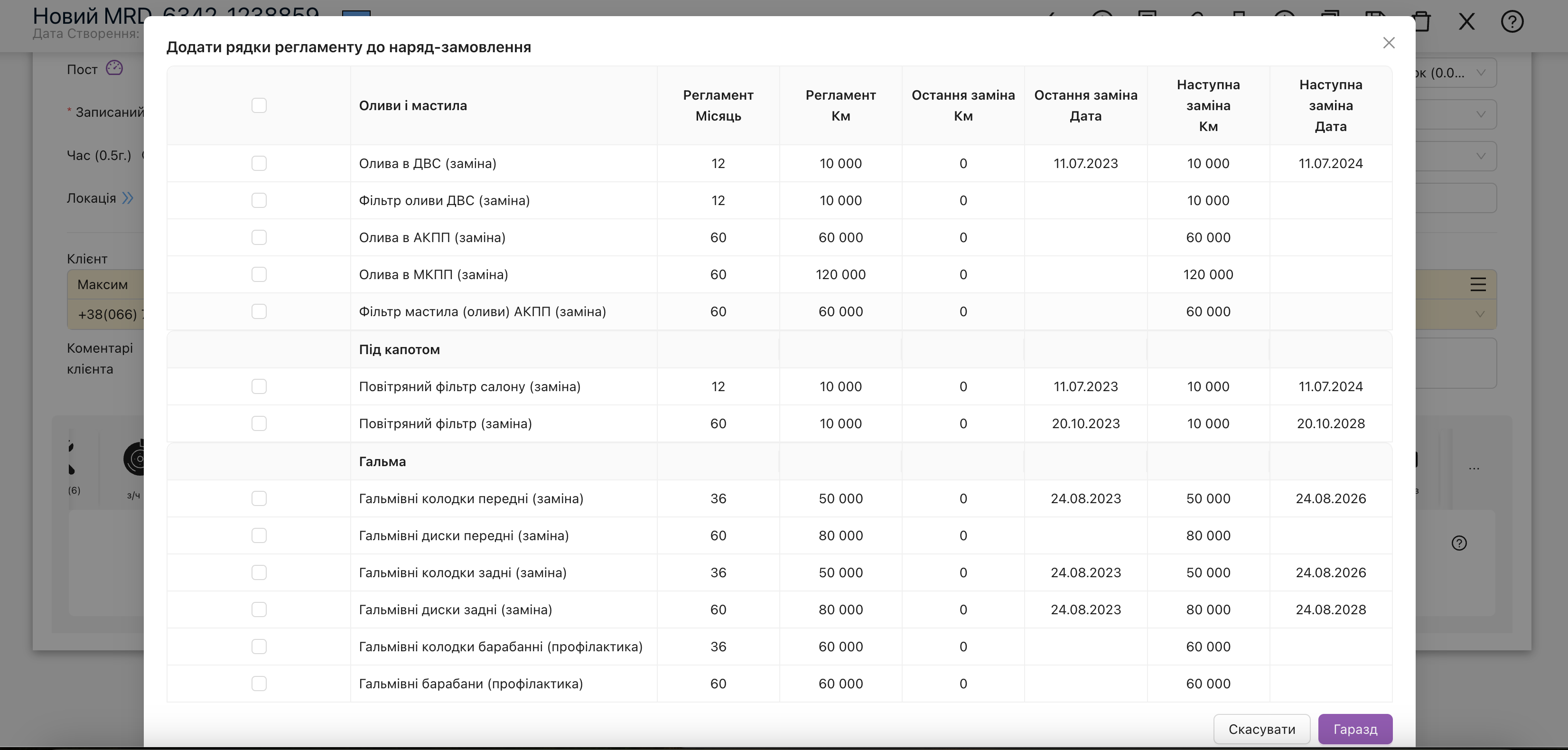Expand the dropdown ending with (0.0...

click(x=1456, y=73)
